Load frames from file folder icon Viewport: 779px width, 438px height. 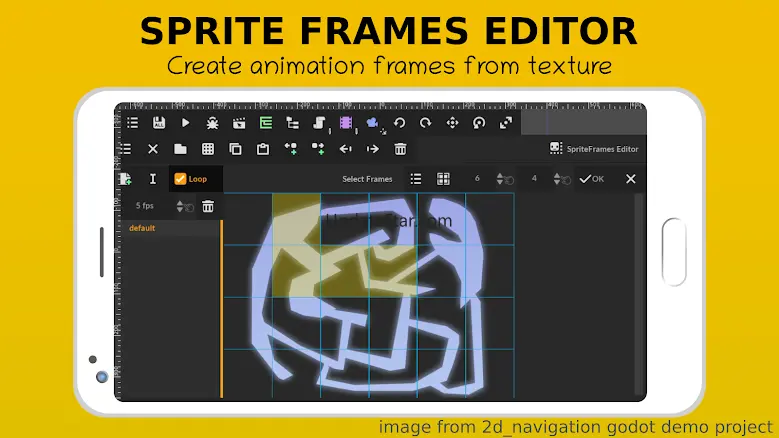point(180,149)
